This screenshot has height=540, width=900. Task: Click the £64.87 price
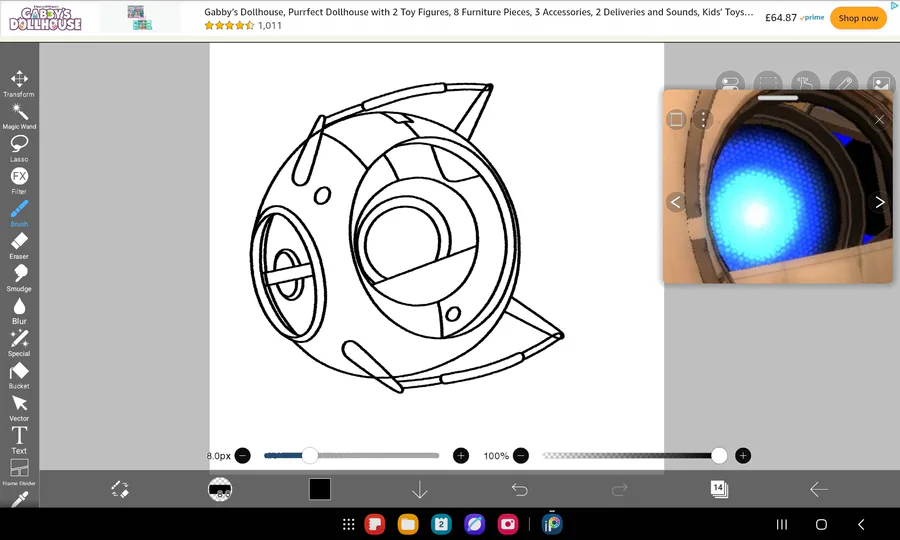click(x=781, y=18)
